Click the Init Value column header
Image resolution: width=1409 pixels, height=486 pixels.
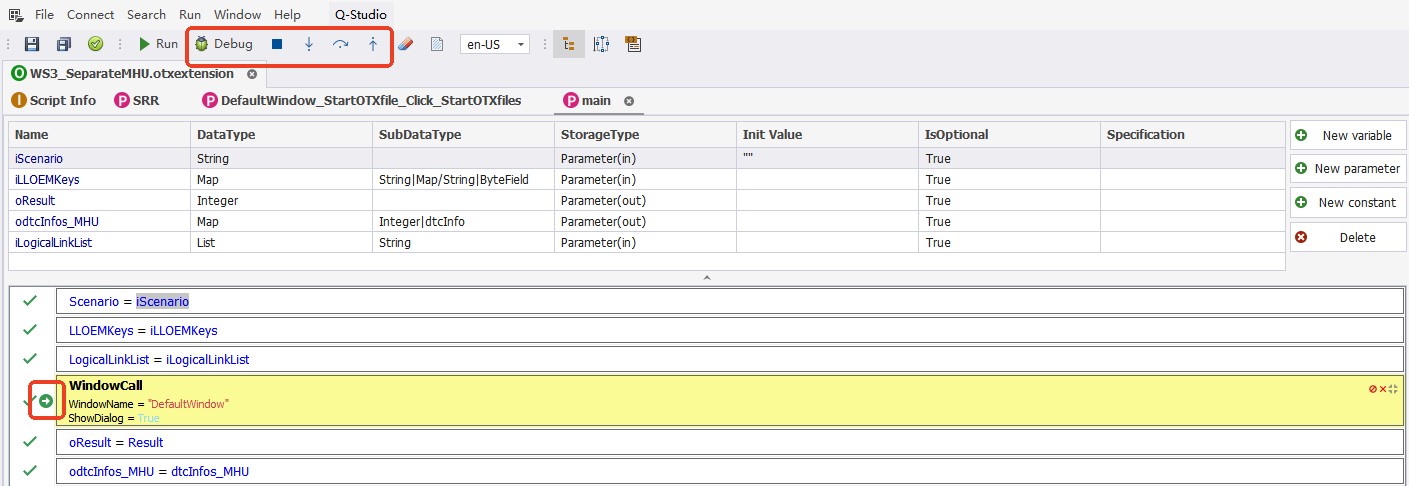point(827,134)
